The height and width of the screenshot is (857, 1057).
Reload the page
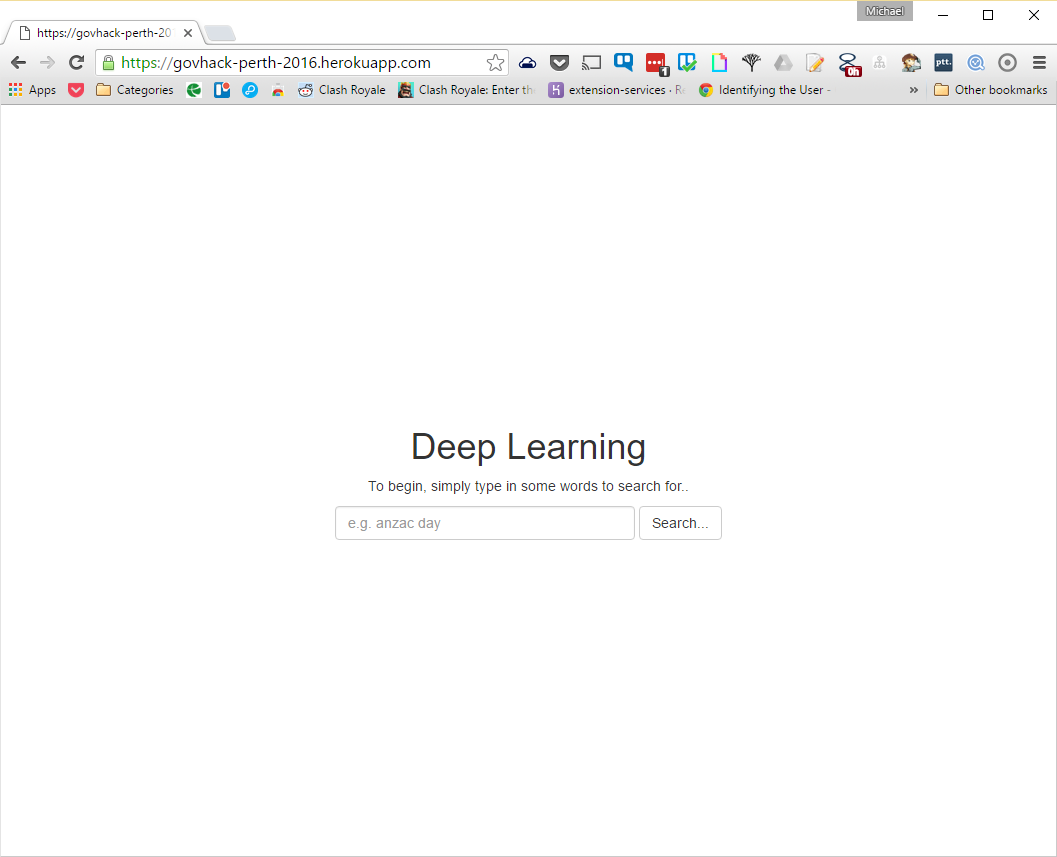coord(76,63)
